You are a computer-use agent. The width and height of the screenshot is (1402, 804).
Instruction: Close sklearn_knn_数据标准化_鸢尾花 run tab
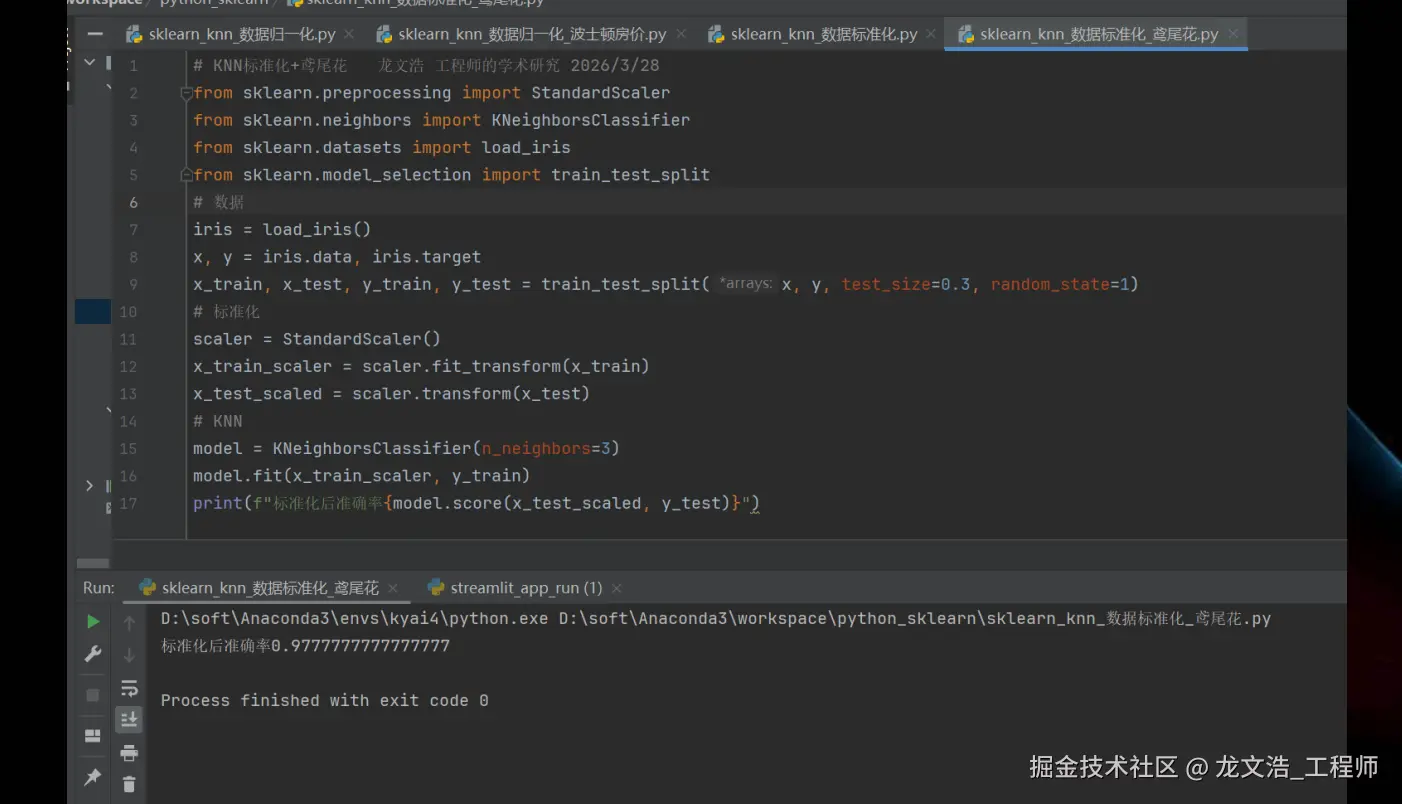point(393,588)
